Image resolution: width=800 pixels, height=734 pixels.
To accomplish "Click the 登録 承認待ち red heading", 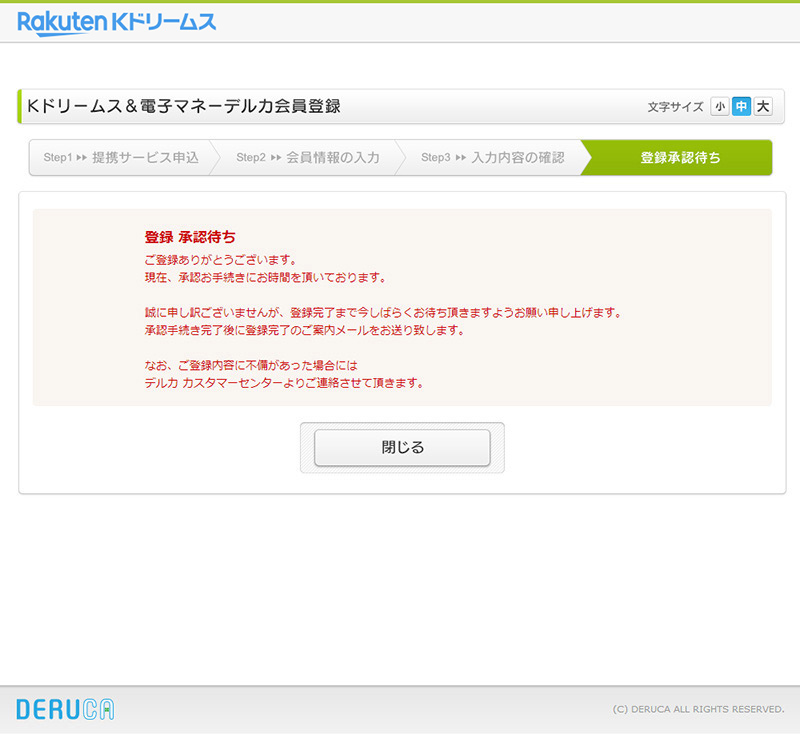I will point(190,237).
